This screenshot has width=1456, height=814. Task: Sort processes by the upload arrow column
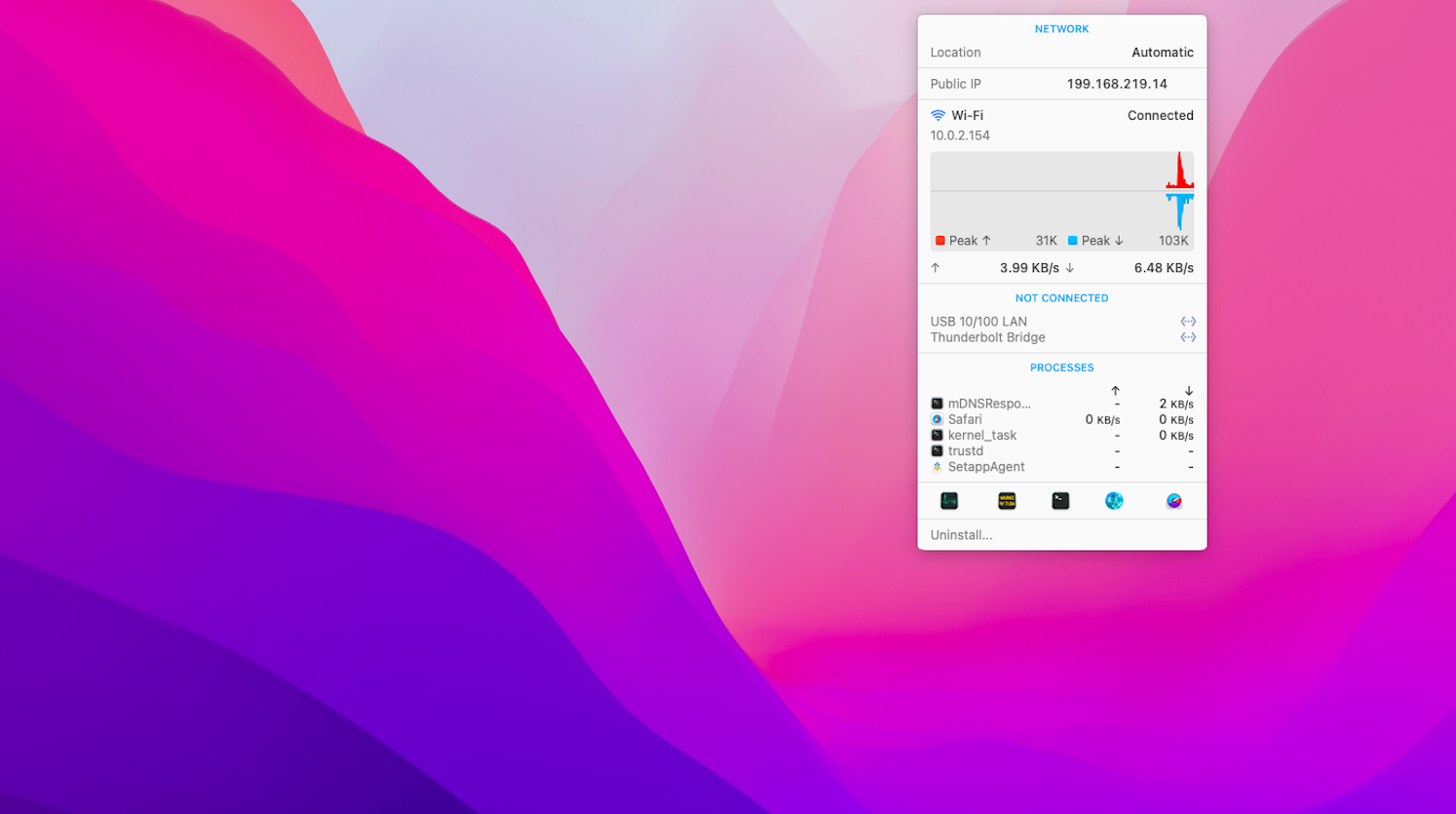point(1115,391)
